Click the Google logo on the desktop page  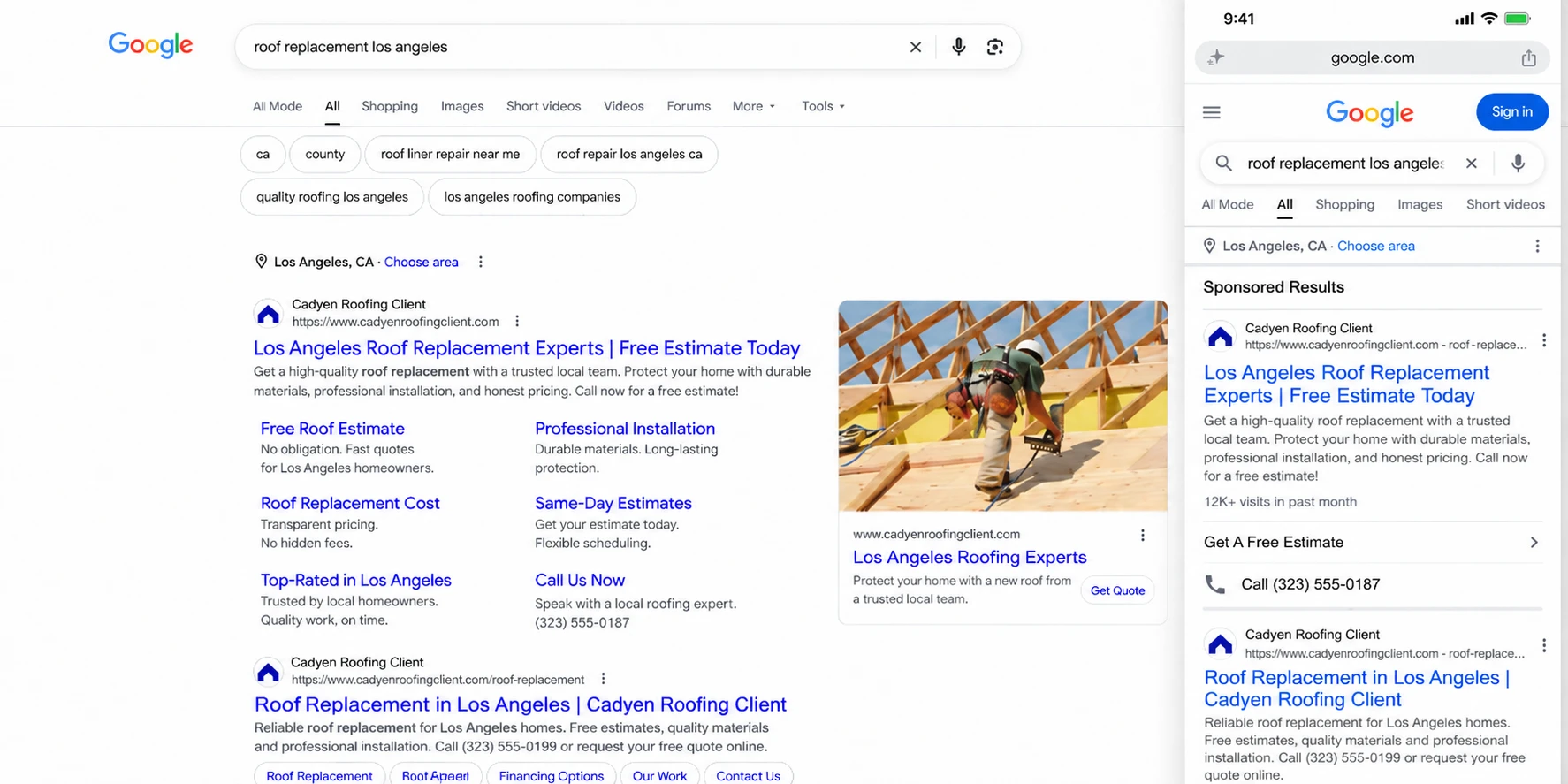pos(150,45)
